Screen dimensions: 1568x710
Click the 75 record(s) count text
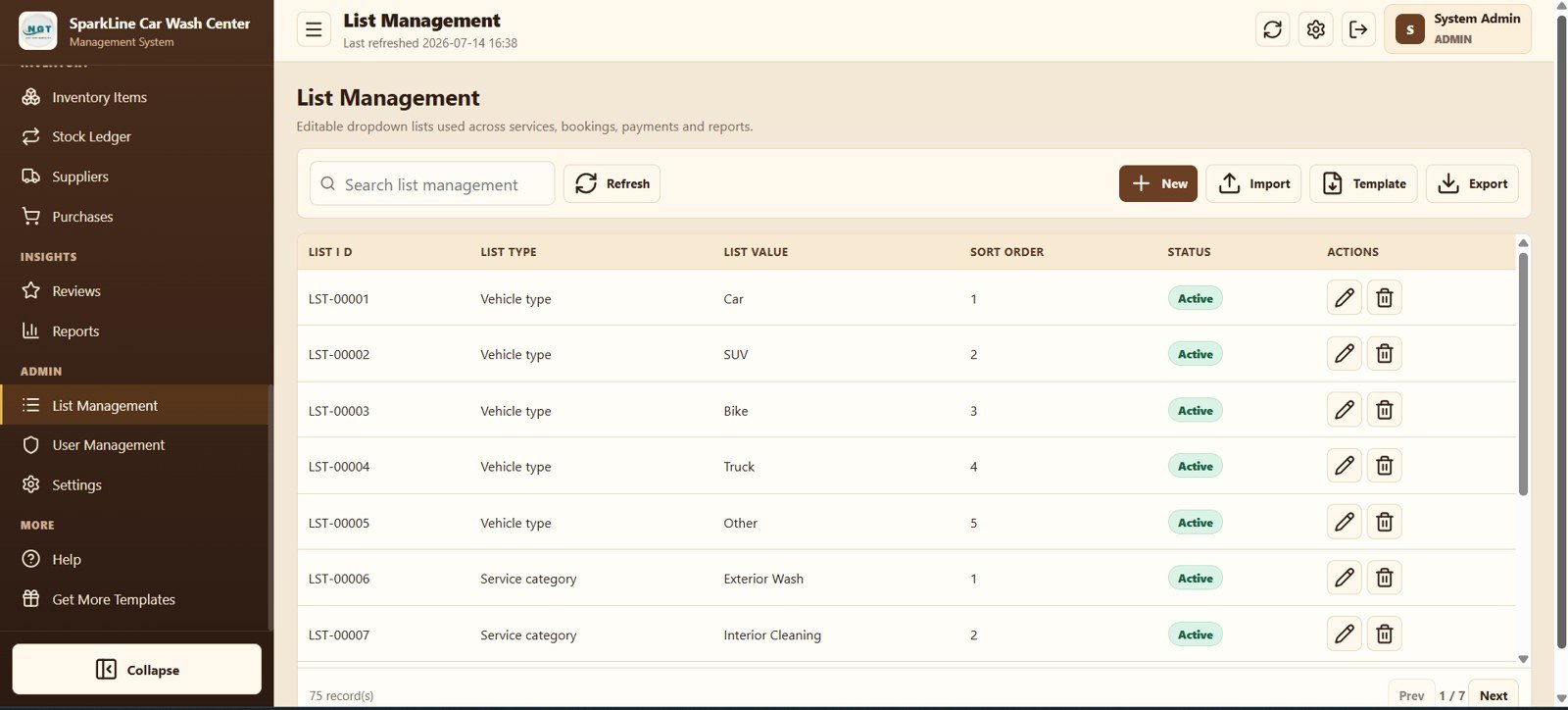tap(341, 695)
